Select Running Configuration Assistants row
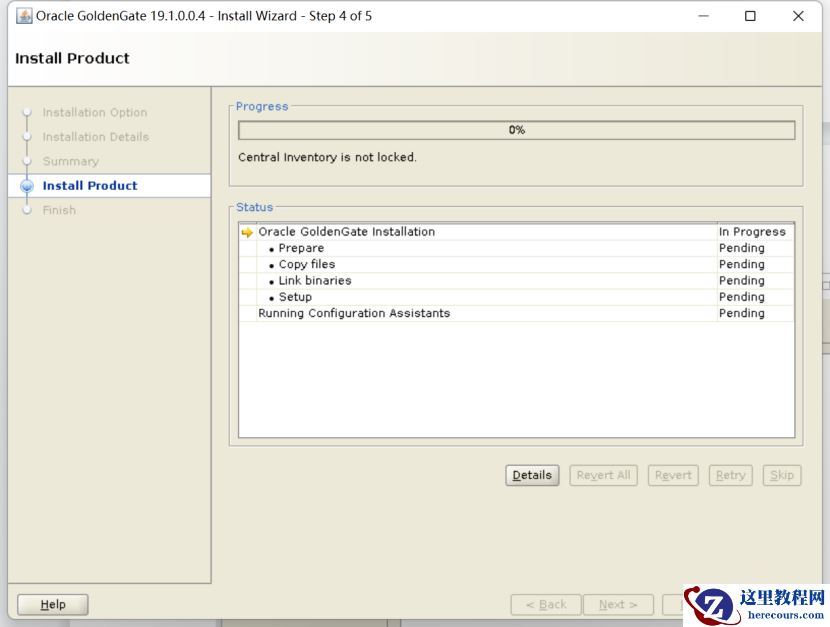Viewport: 830px width, 627px height. (517, 313)
